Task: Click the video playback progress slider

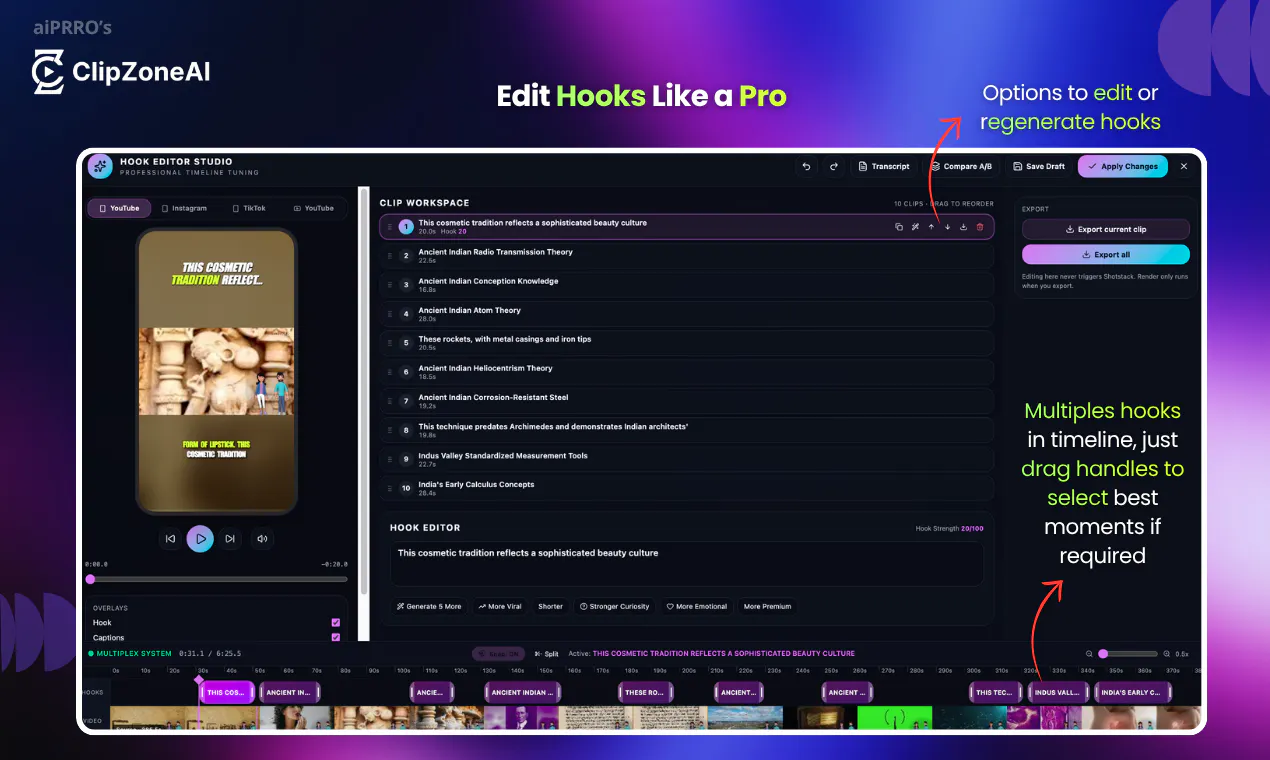Action: [x=217, y=579]
